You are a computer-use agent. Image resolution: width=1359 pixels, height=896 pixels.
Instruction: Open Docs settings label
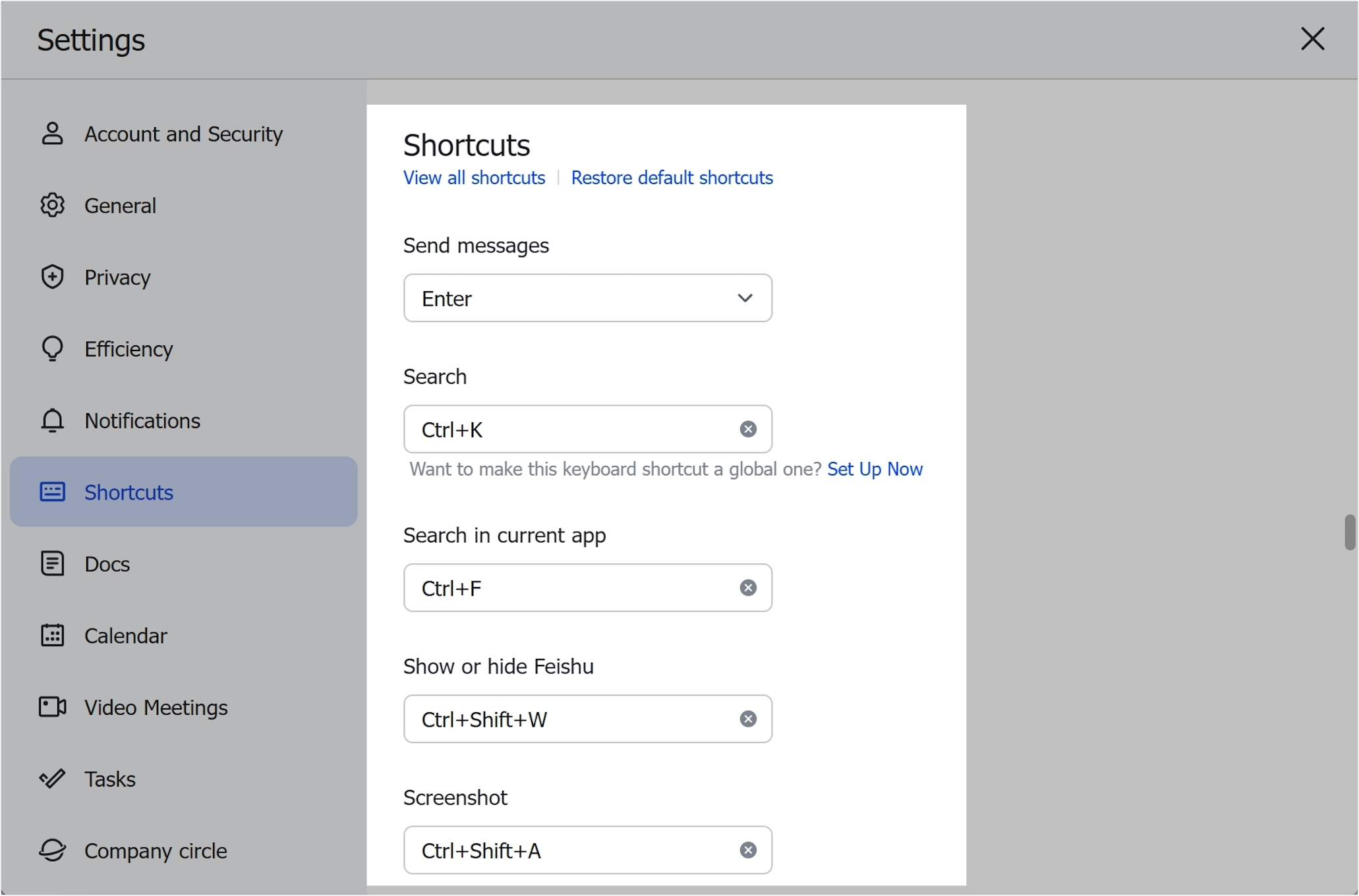click(x=107, y=564)
